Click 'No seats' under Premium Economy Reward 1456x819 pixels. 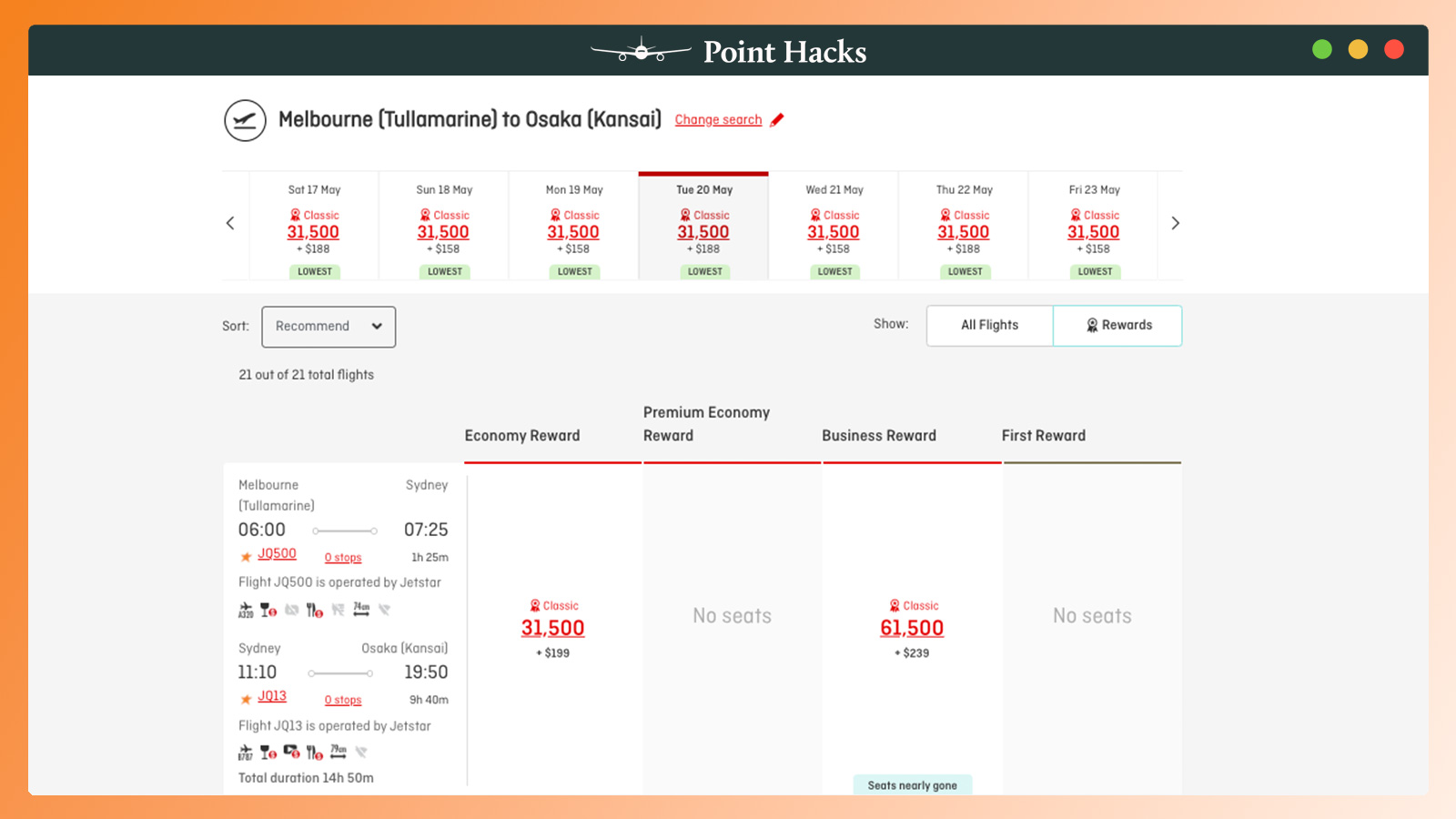(732, 616)
